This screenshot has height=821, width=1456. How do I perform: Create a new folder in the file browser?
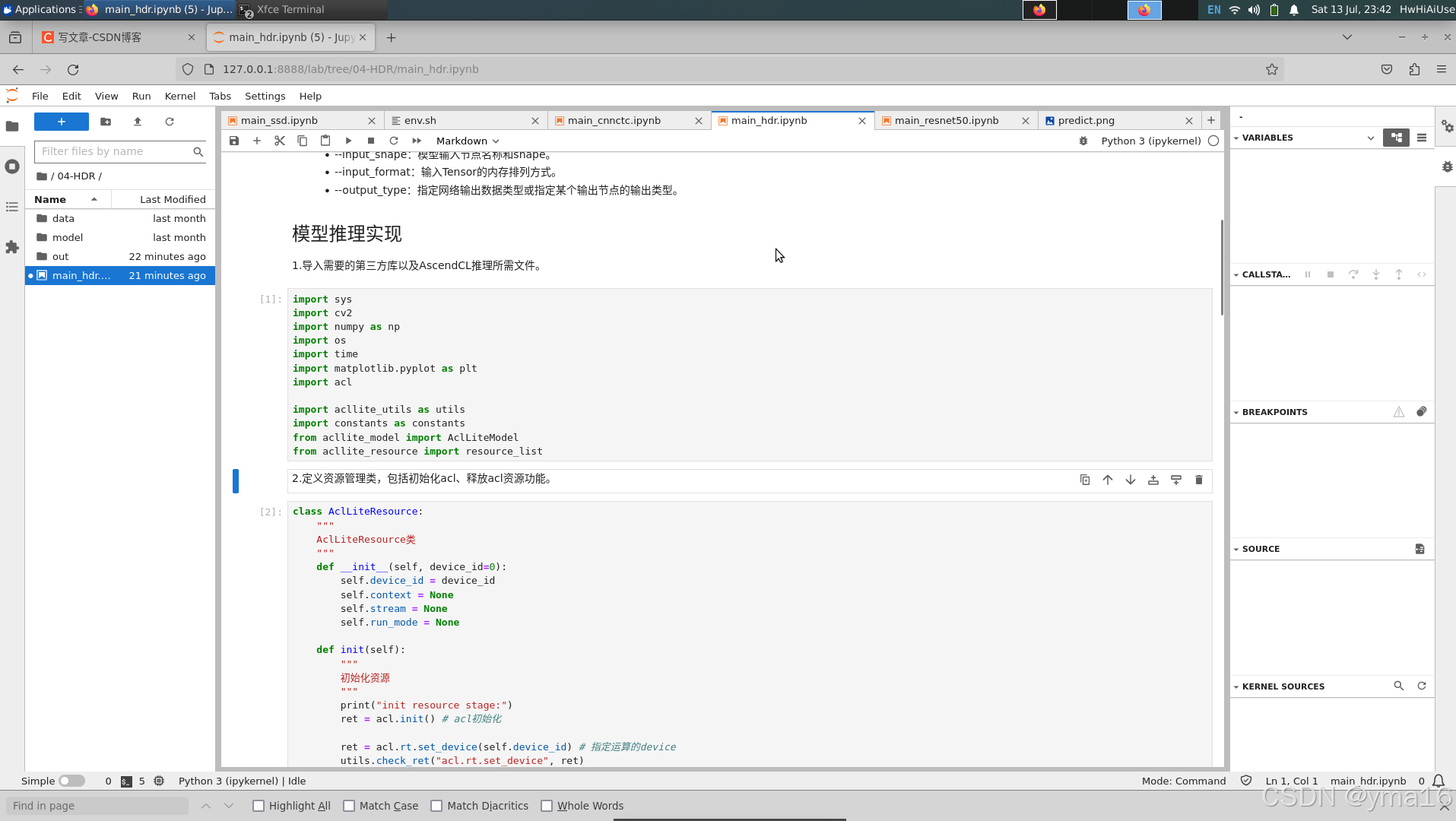click(106, 122)
